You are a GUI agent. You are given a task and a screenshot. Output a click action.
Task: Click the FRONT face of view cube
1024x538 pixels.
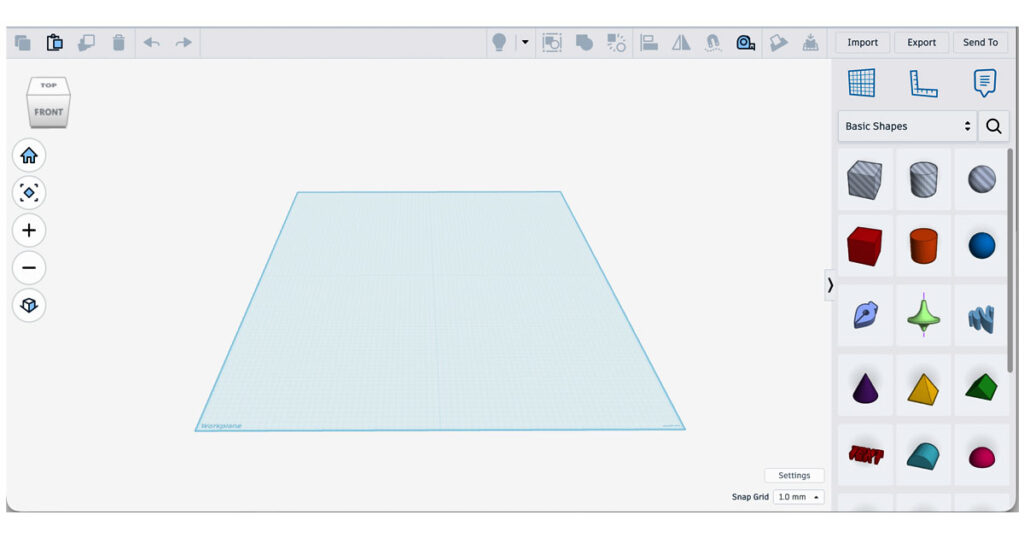coord(48,112)
